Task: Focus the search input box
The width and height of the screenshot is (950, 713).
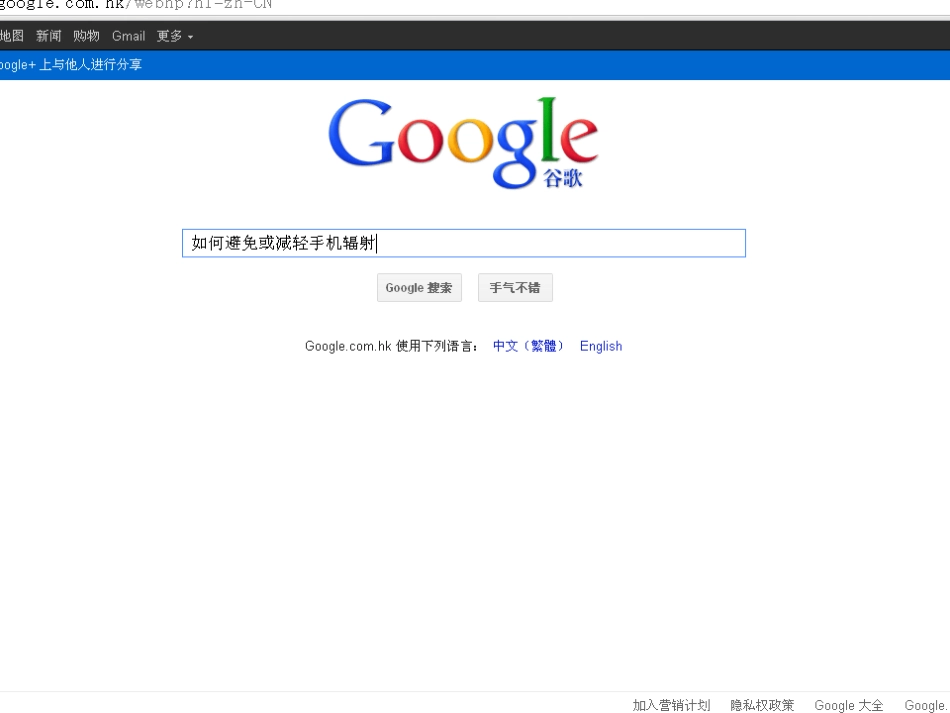Action: pos(463,243)
